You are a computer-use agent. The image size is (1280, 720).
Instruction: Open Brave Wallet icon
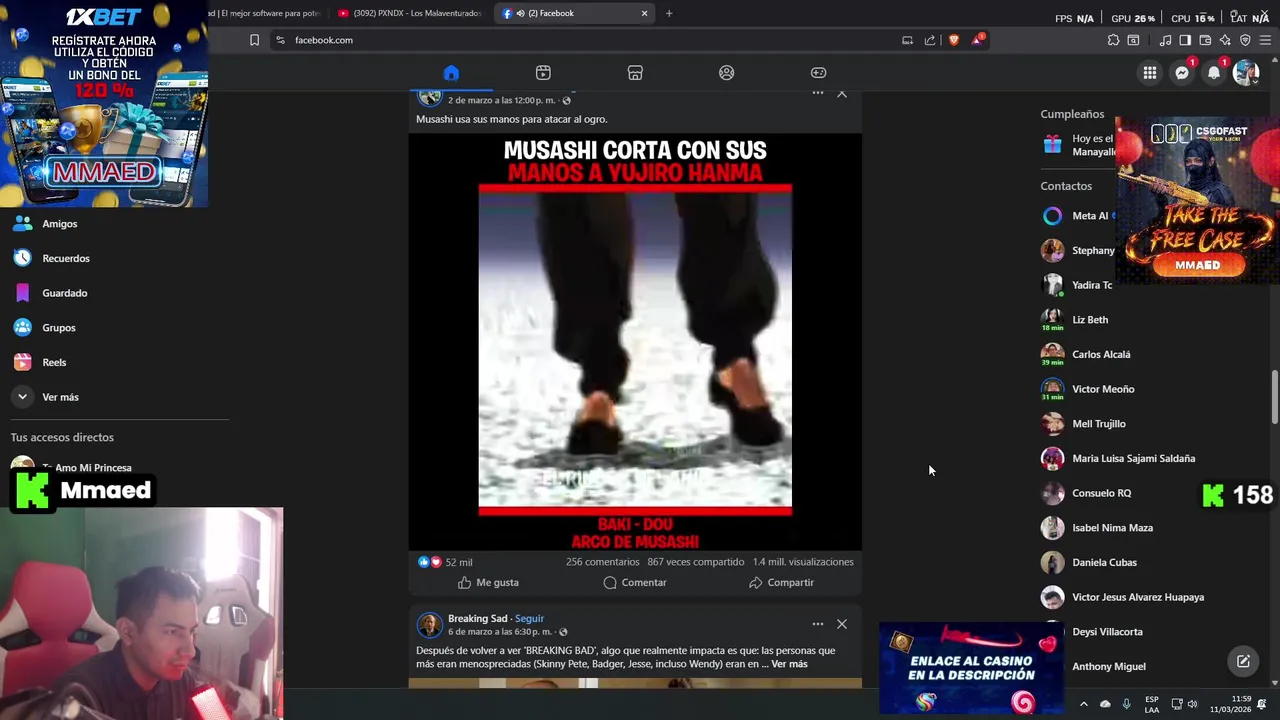(x=1205, y=40)
